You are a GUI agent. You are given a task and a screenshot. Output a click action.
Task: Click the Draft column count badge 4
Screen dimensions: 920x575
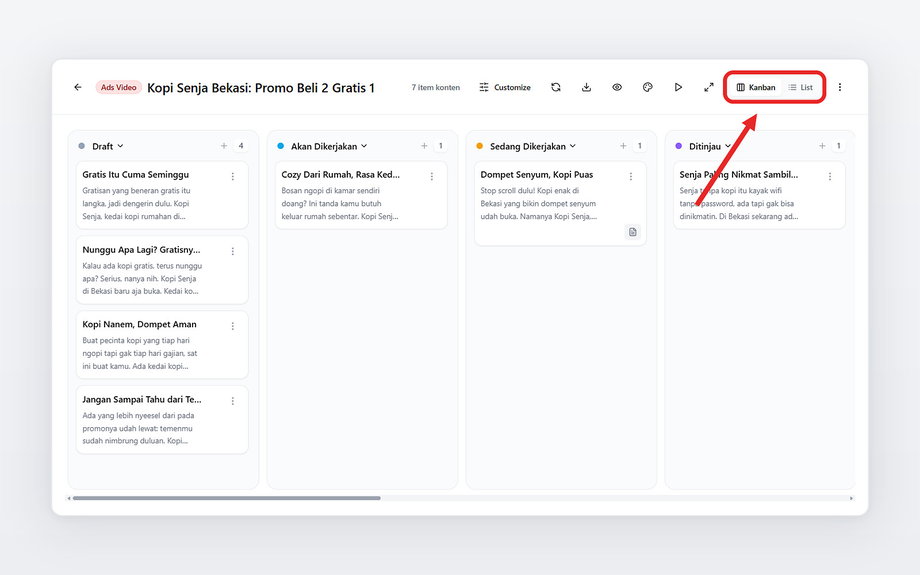(241, 146)
